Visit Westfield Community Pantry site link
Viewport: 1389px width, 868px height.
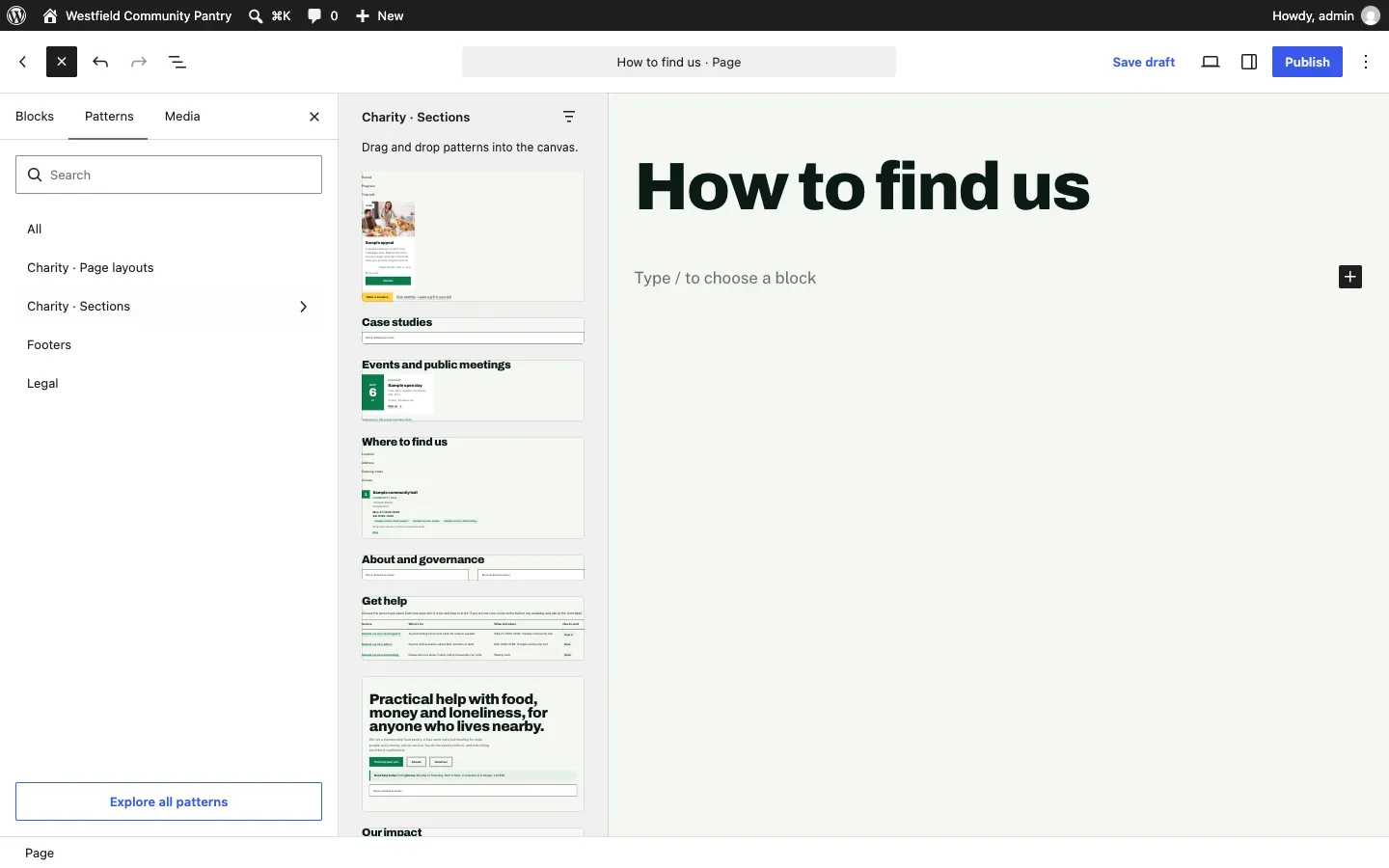(x=138, y=15)
